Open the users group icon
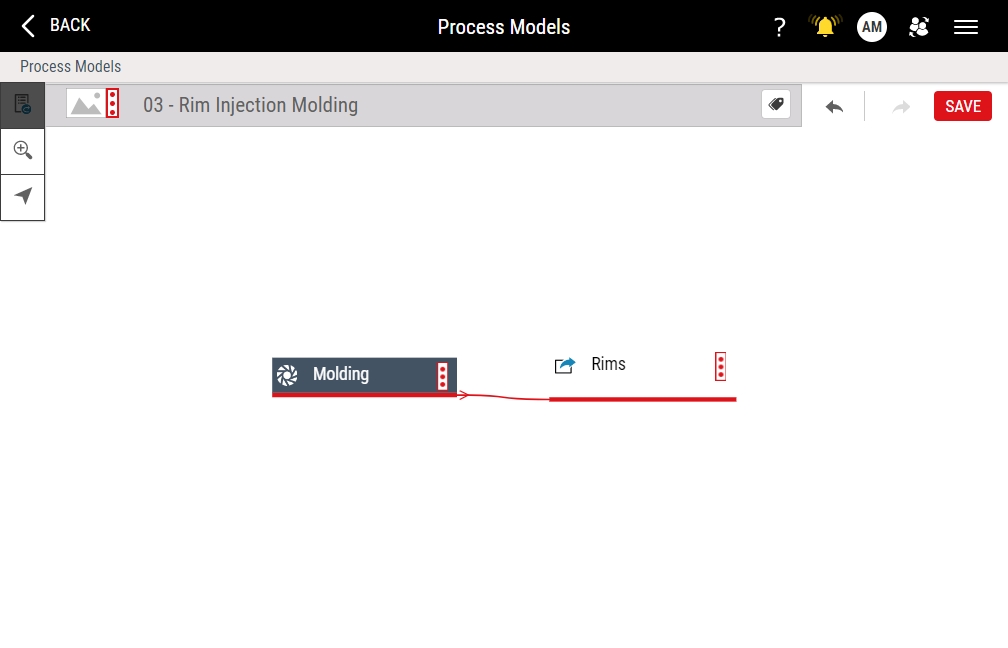The height and width of the screenshot is (648, 1008). (919, 27)
